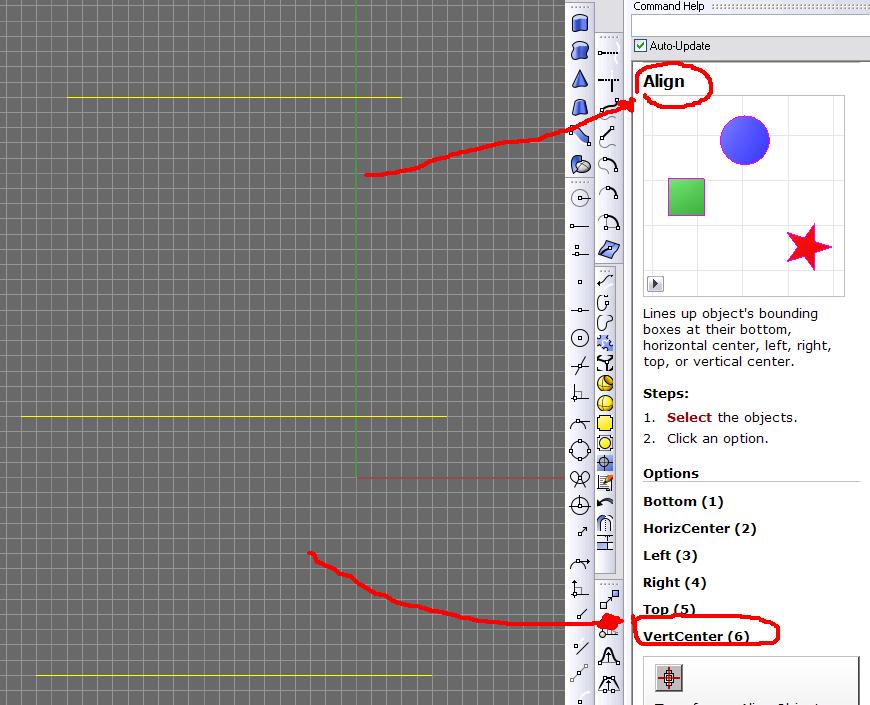Click the closed blob curve icon
Image resolution: width=870 pixels, height=705 pixels.
605,322
